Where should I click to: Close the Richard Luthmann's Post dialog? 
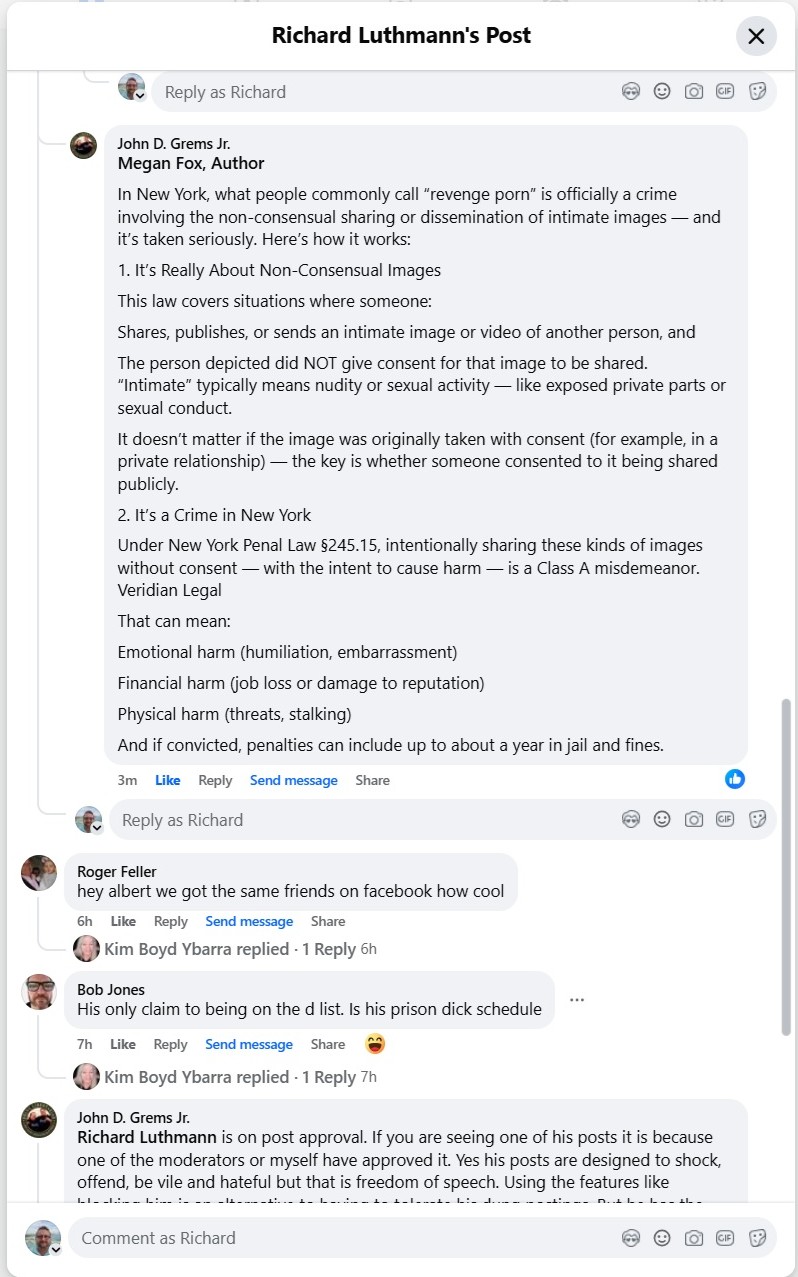coord(756,37)
